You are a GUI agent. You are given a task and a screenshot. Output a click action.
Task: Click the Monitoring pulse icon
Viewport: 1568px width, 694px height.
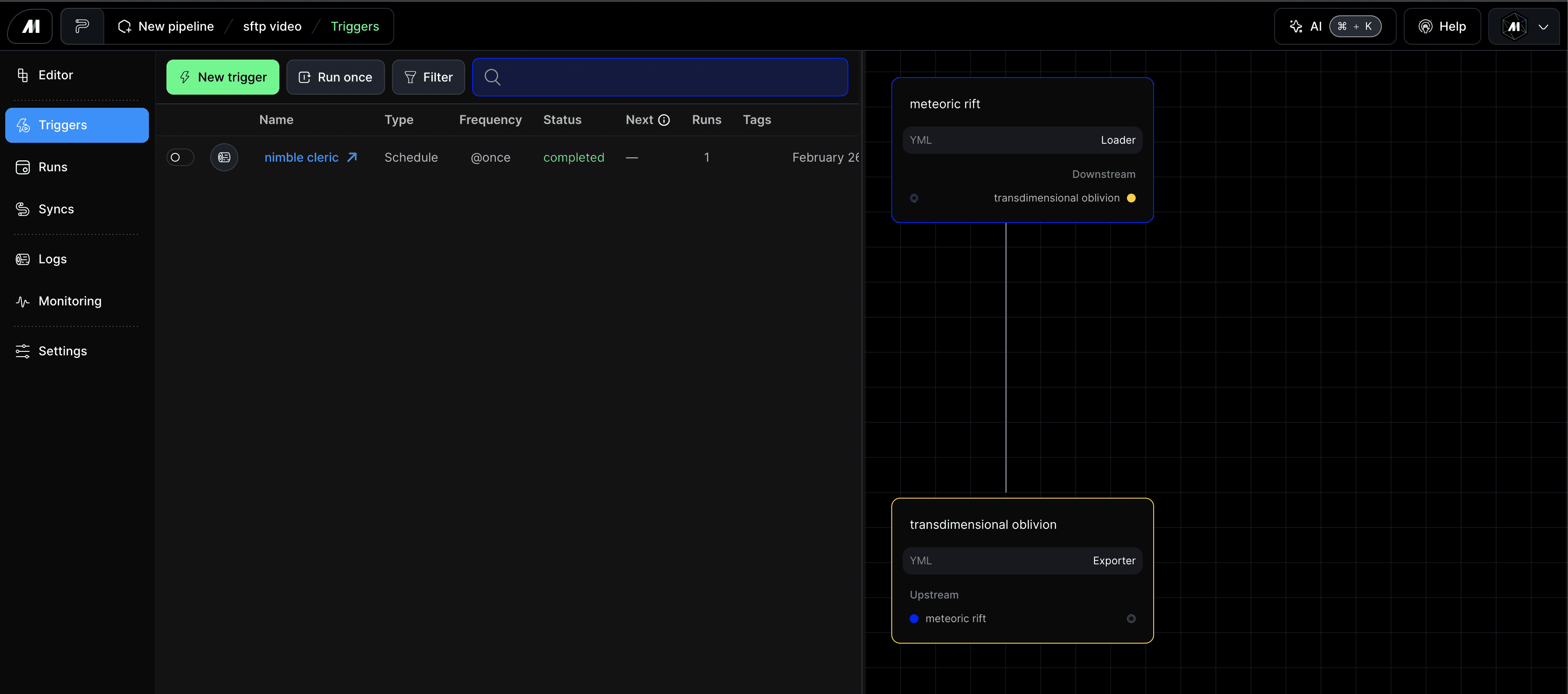pyautogui.click(x=22, y=301)
